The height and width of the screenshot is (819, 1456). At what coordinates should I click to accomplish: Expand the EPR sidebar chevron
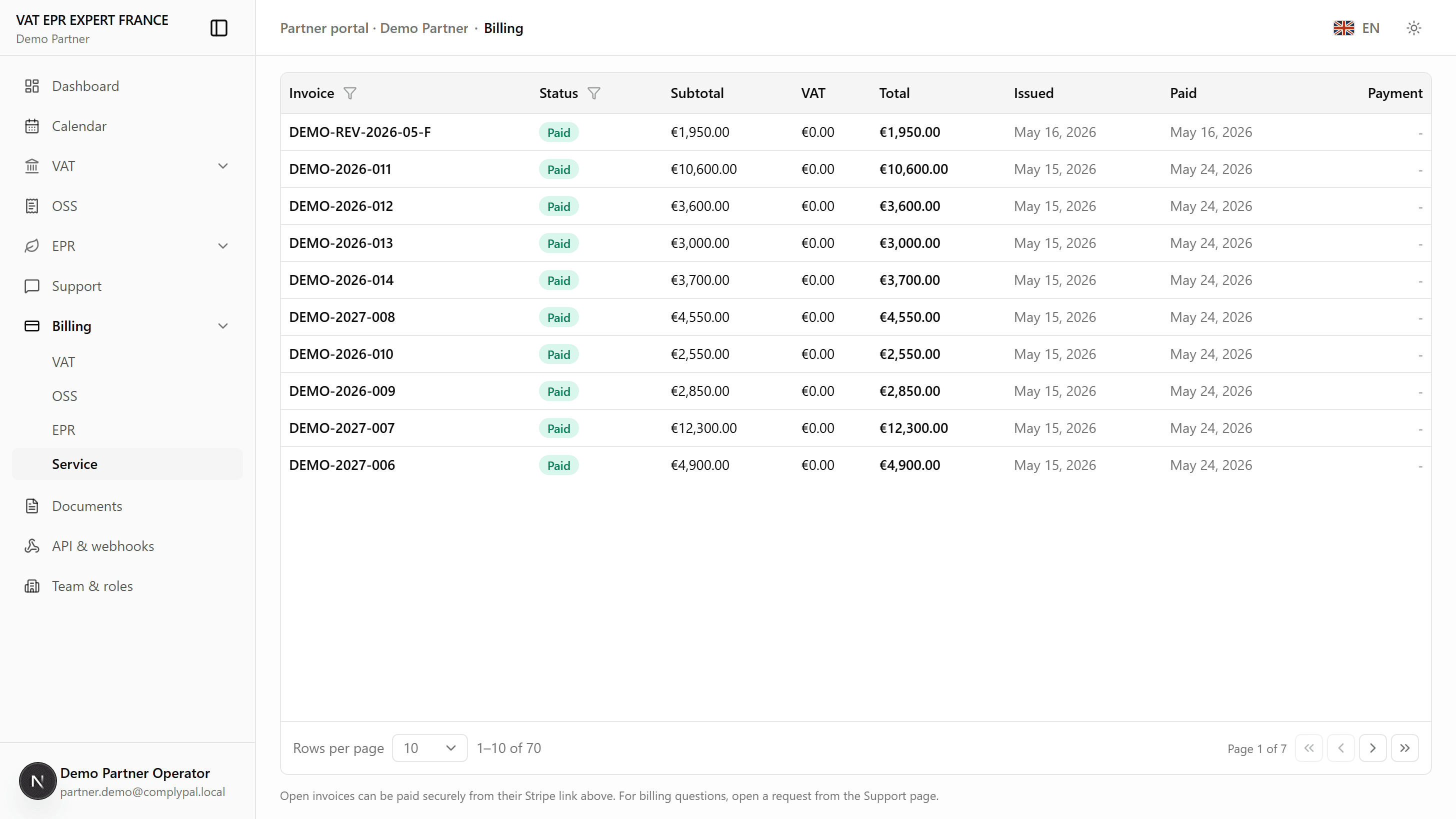click(x=222, y=246)
